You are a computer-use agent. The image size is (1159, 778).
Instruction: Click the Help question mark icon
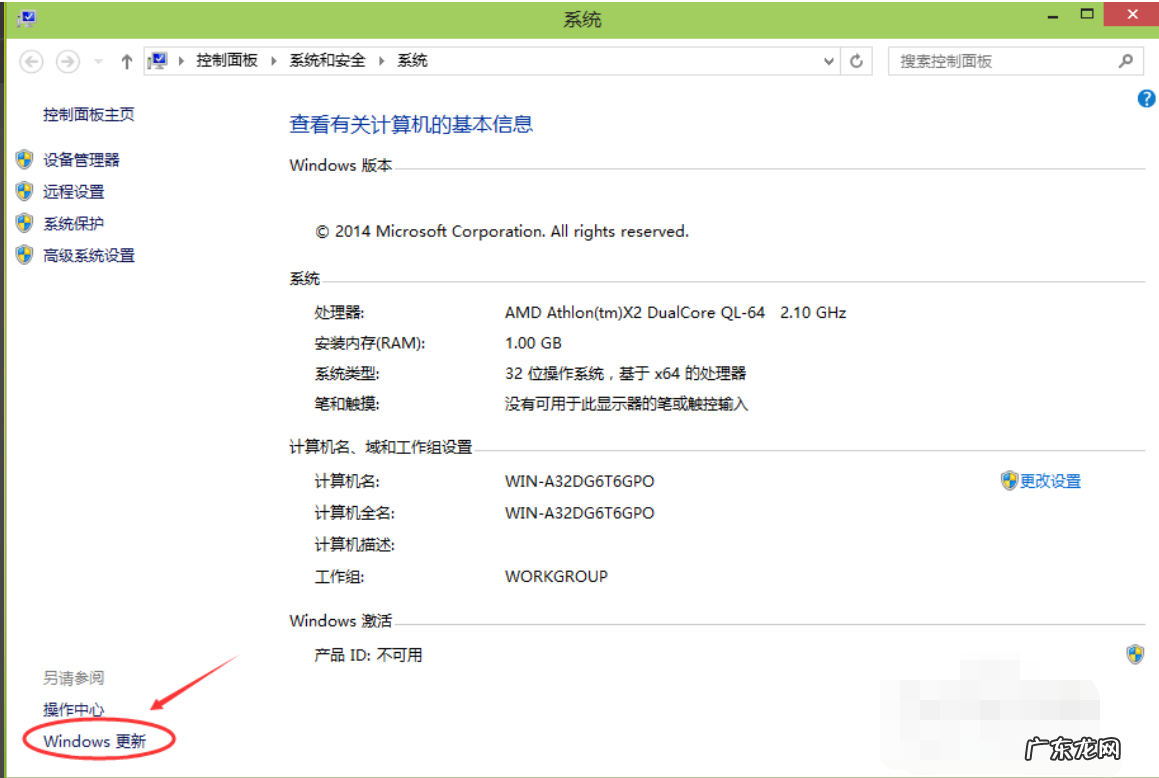click(x=1146, y=99)
